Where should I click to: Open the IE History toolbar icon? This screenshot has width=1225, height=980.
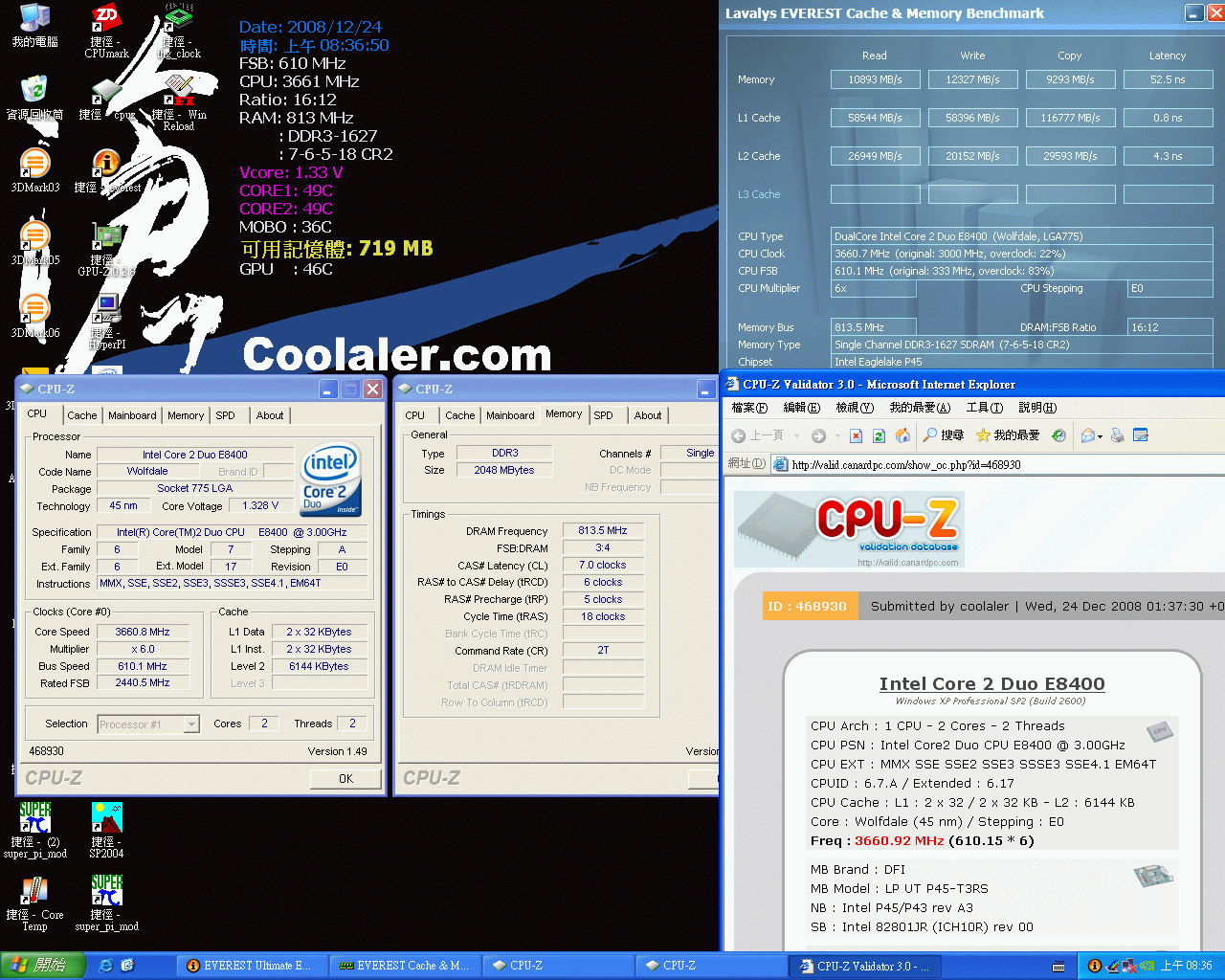pos(1058,435)
